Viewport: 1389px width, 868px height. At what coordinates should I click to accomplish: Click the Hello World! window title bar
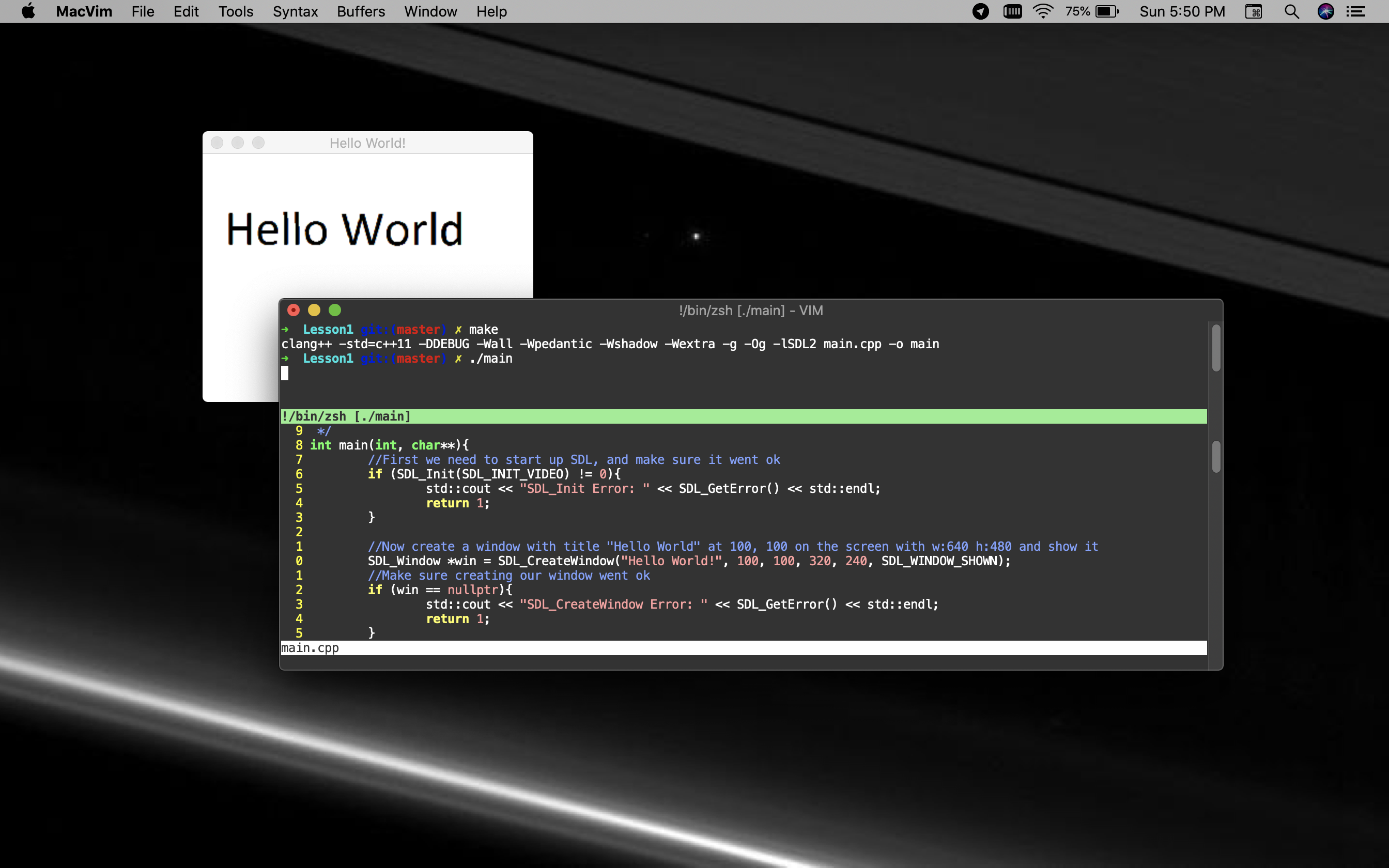367,143
